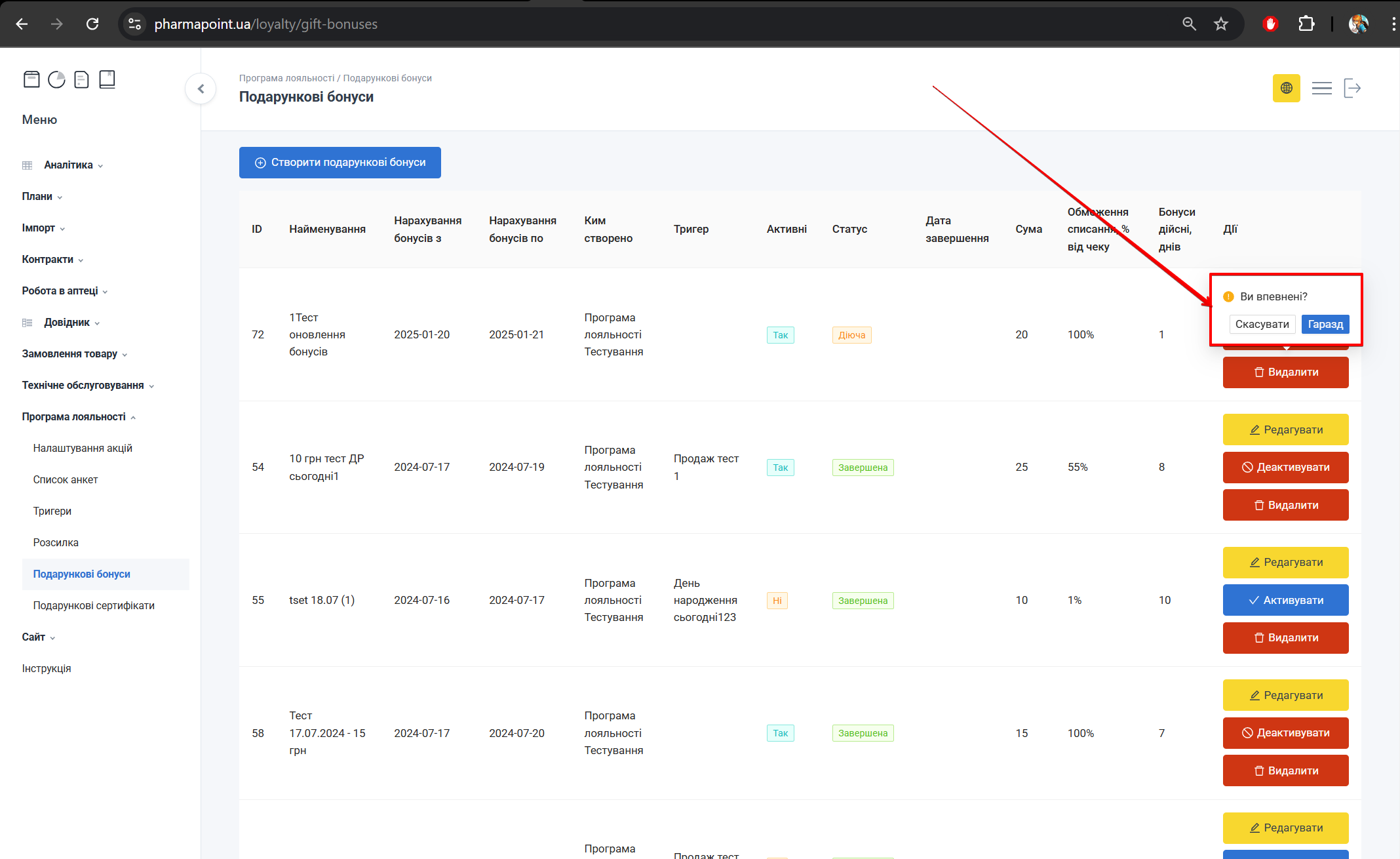Click the Діюча status tag in row 72
1400x859 pixels.
point(851,335)
